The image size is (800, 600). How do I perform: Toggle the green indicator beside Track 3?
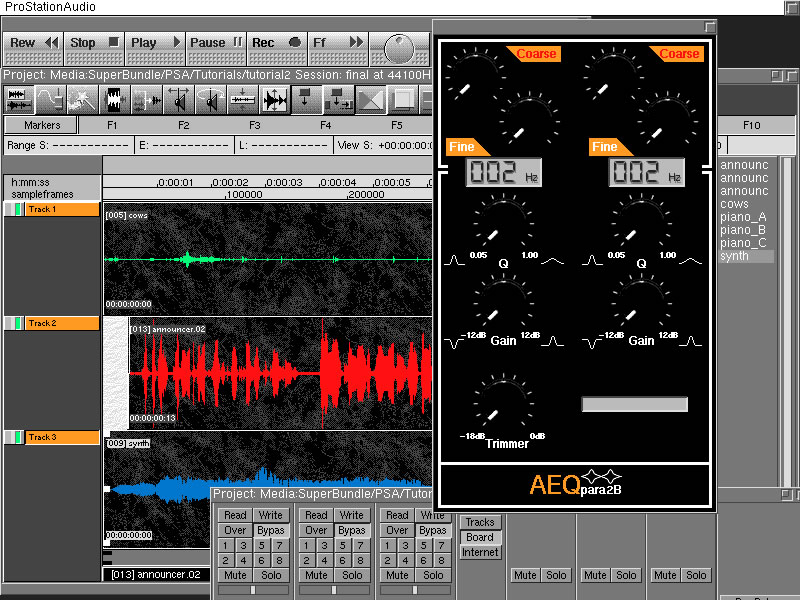tap(18, 437)
